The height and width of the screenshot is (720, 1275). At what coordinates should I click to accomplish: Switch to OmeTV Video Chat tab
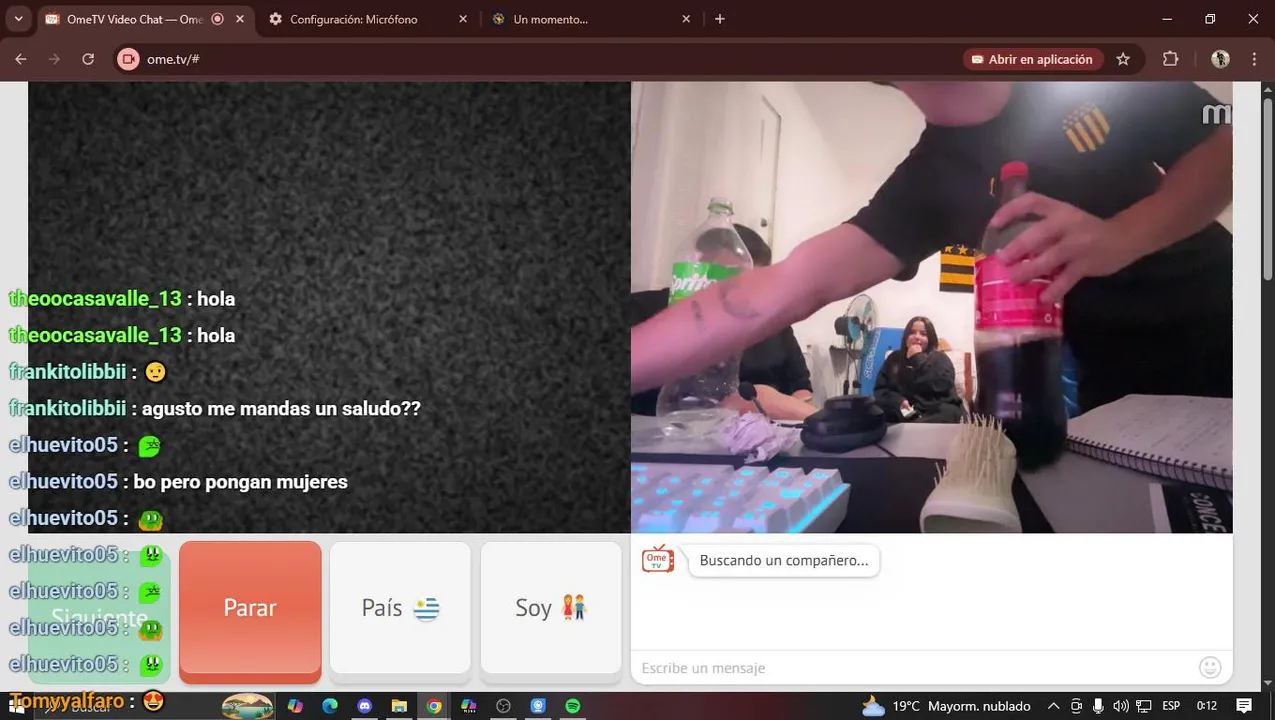point(134,19)
